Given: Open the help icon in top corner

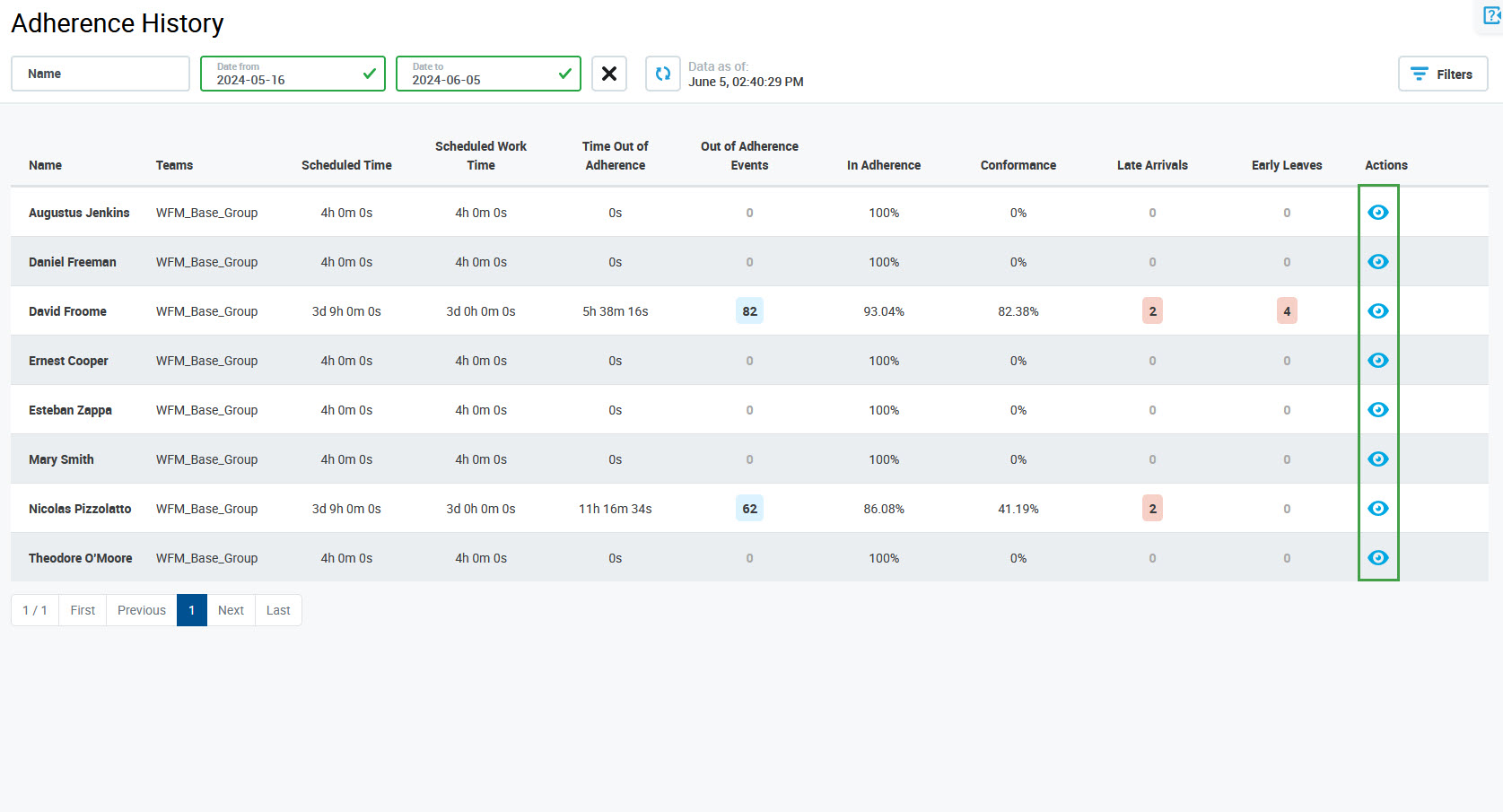Looking at the screenshot, I should tap(1491, 16).
